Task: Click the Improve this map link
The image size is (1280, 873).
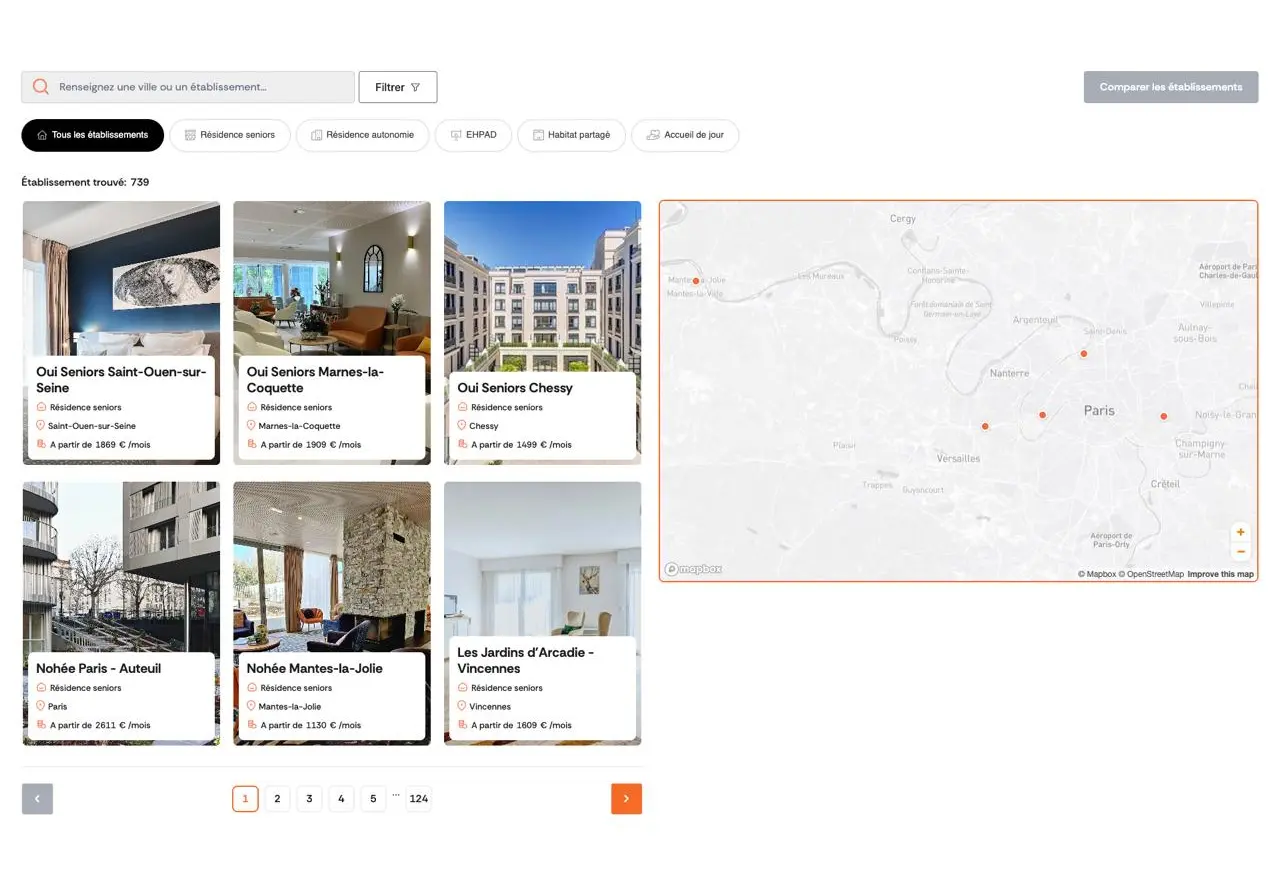Action: click(x=1220, y=574)
